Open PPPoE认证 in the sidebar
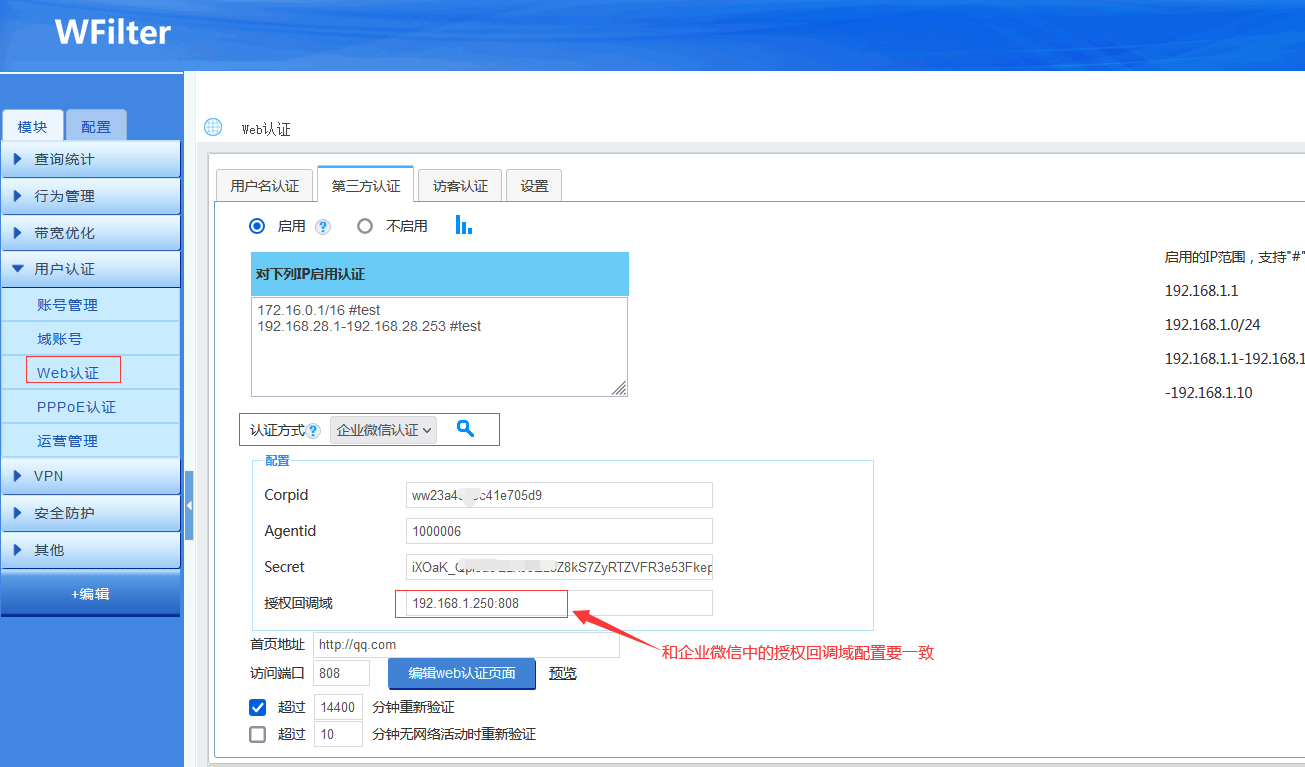 point(76,407)
